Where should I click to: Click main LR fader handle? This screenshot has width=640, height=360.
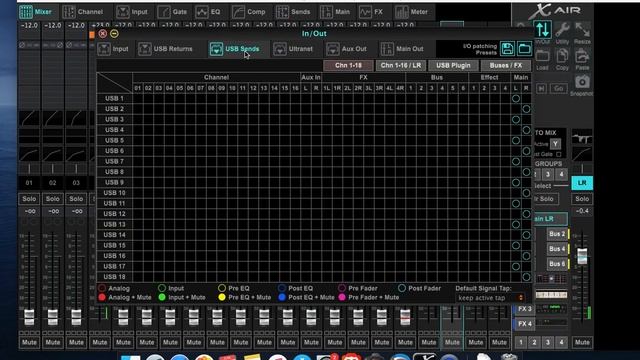[582, 256]
